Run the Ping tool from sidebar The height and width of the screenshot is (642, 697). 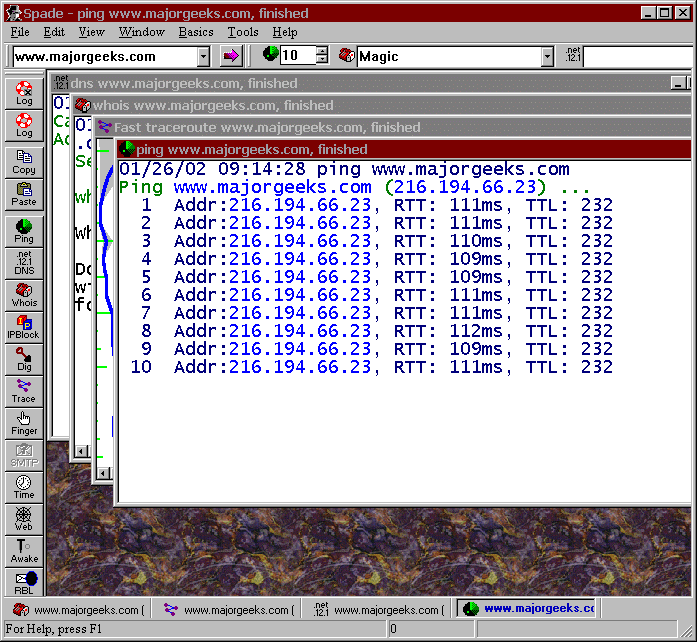coord(24,231)
